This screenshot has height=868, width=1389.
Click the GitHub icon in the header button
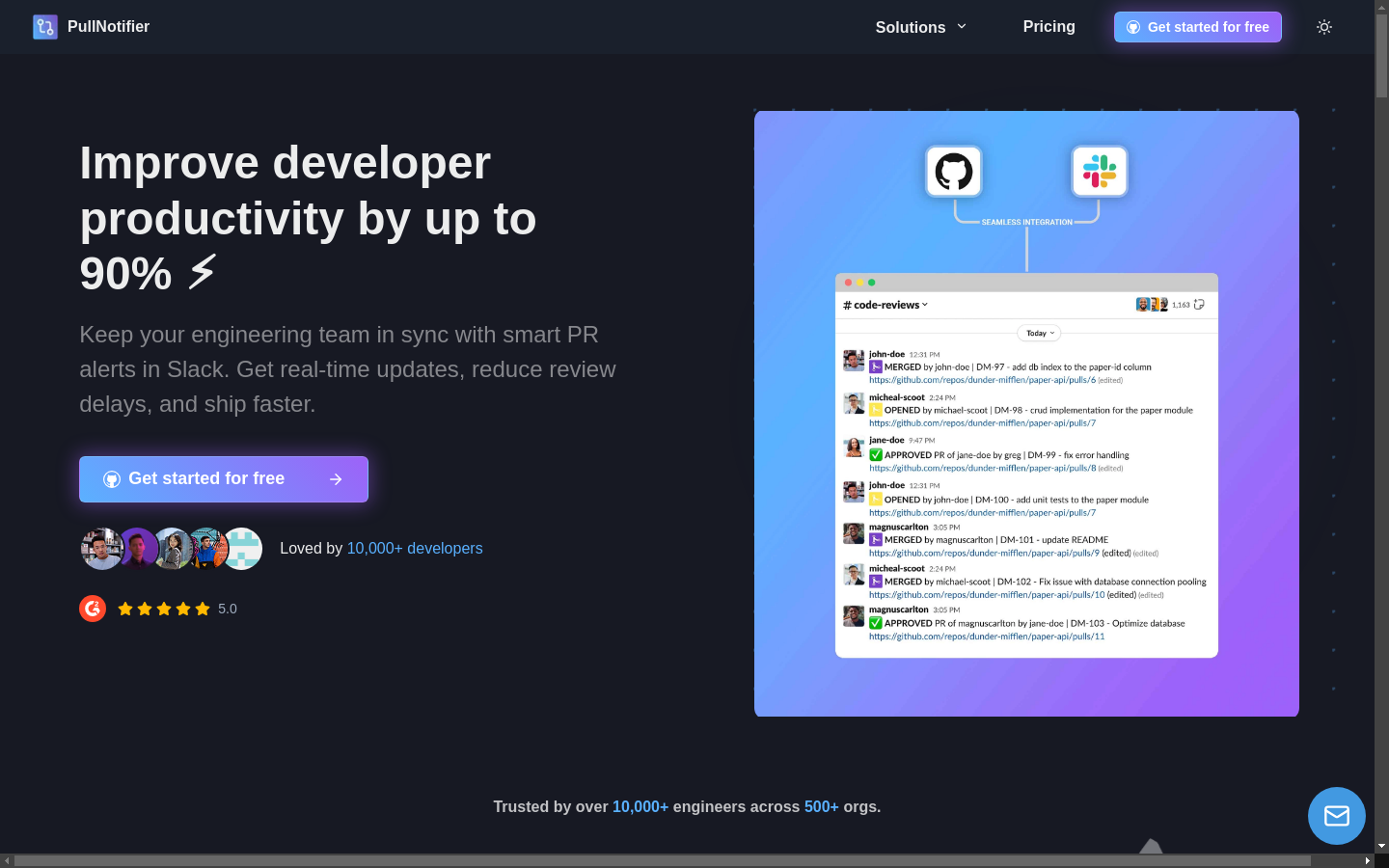click(x=1133, y=27)
